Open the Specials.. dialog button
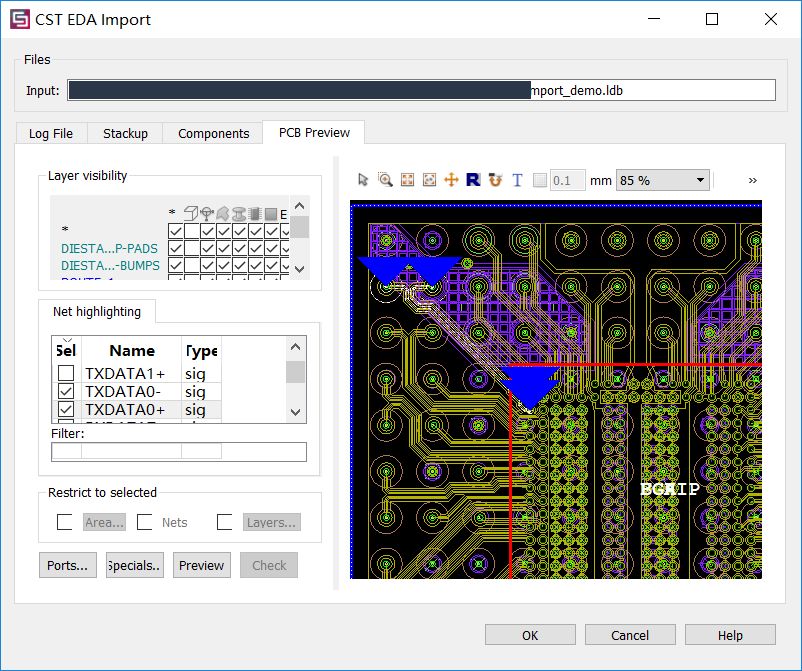 click(x=135, y=565)
